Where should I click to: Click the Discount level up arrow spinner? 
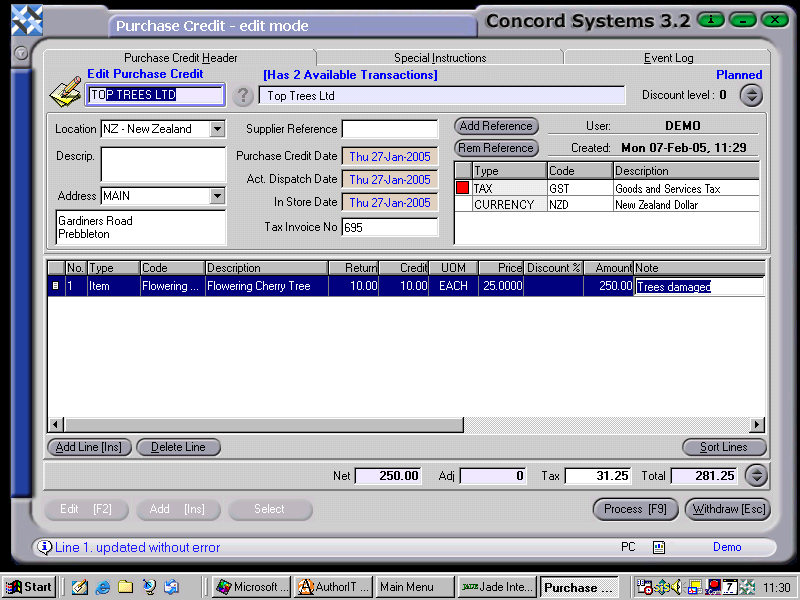click(751, 90)
